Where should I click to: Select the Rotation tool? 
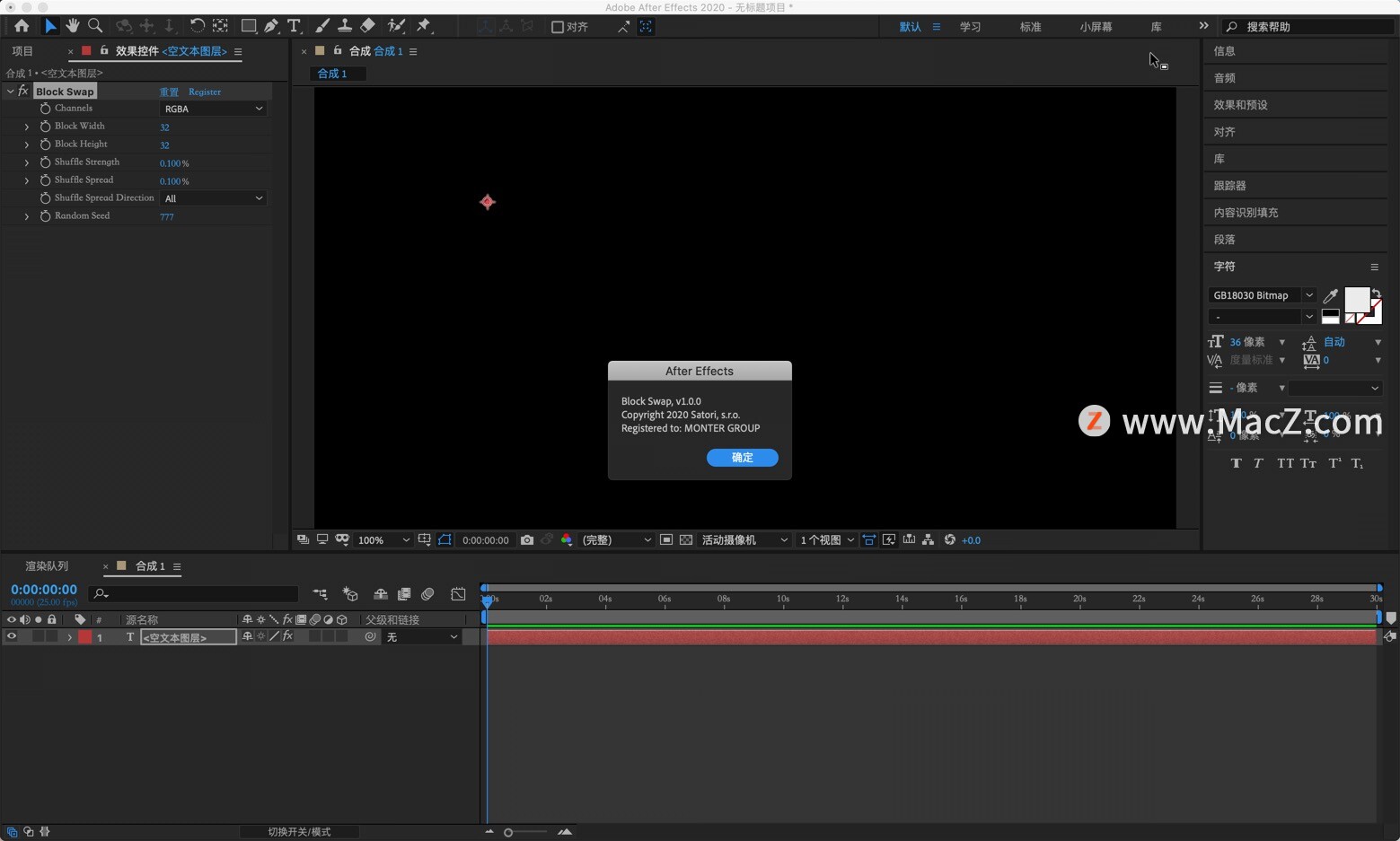[197, 26]
